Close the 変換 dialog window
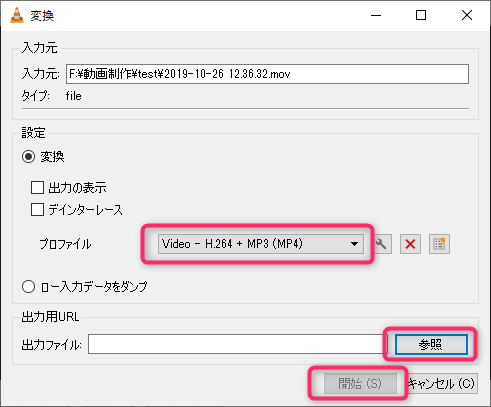 (x=467, y=15)
